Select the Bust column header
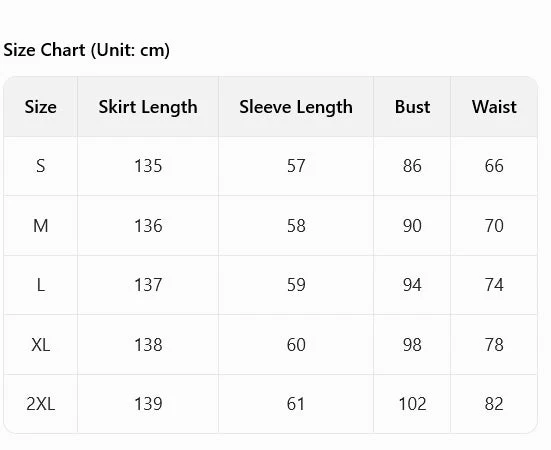551x450 pixels. pos(412,107)
